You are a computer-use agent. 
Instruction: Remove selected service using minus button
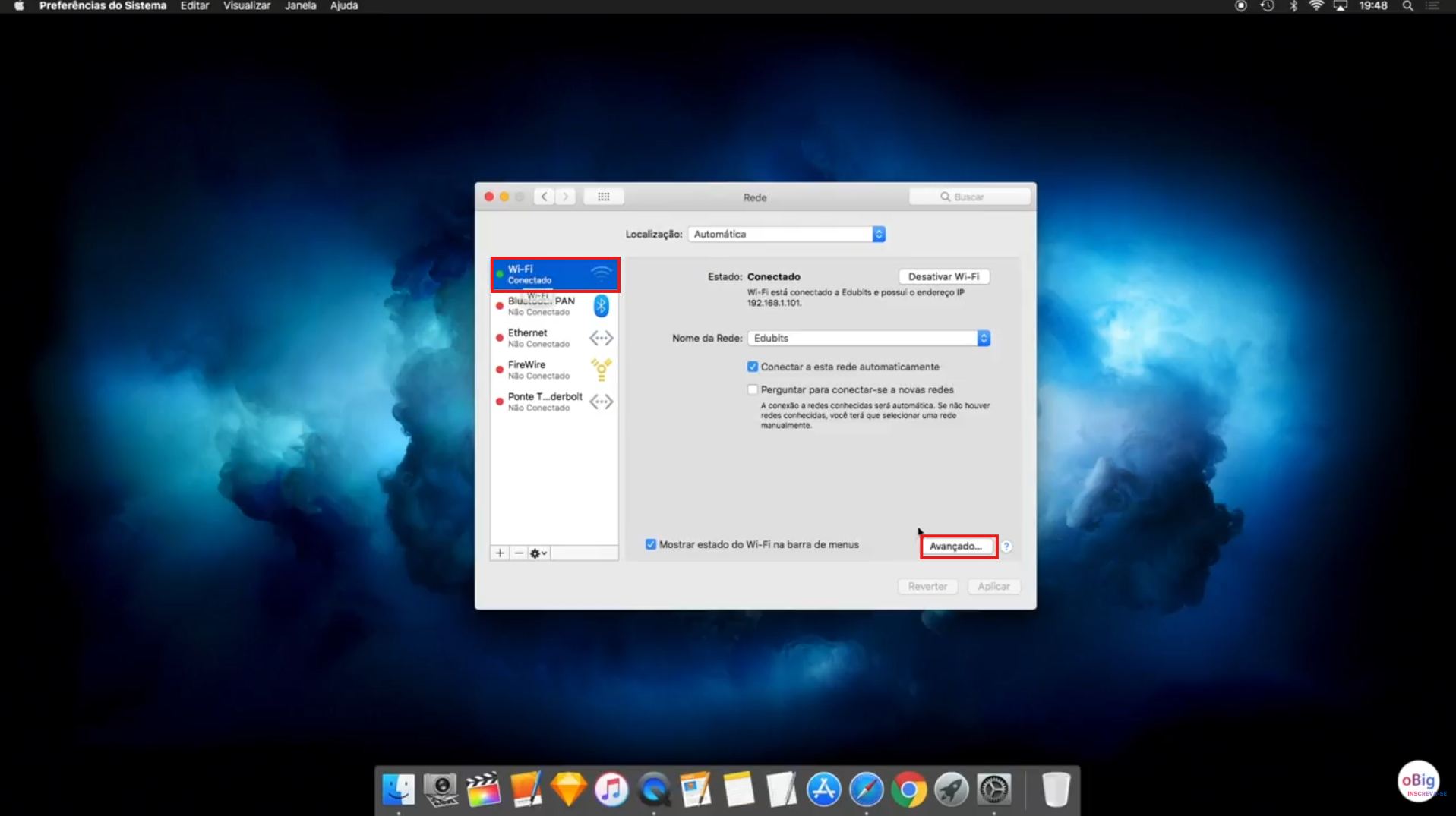[518, 553]
